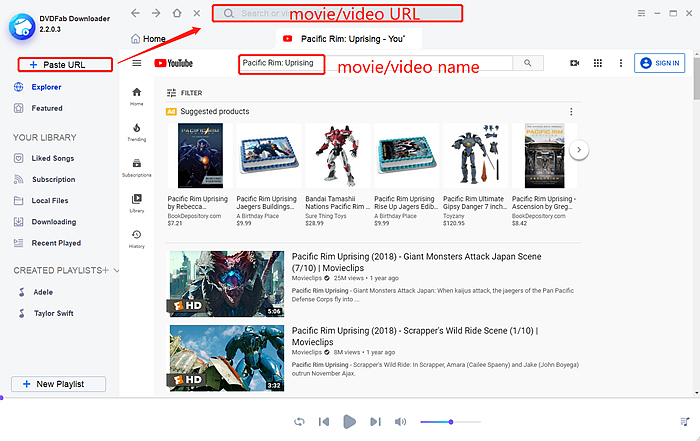The width and height of the screenshot is (700, 441).
Task: Open the Adele playlist
Action: pyautogui.click(x=36, y=292)
